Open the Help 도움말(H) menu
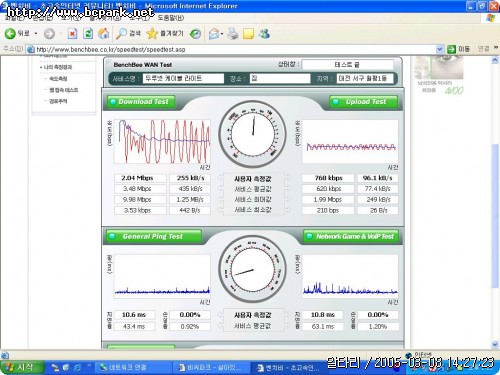 coord(171,18)
